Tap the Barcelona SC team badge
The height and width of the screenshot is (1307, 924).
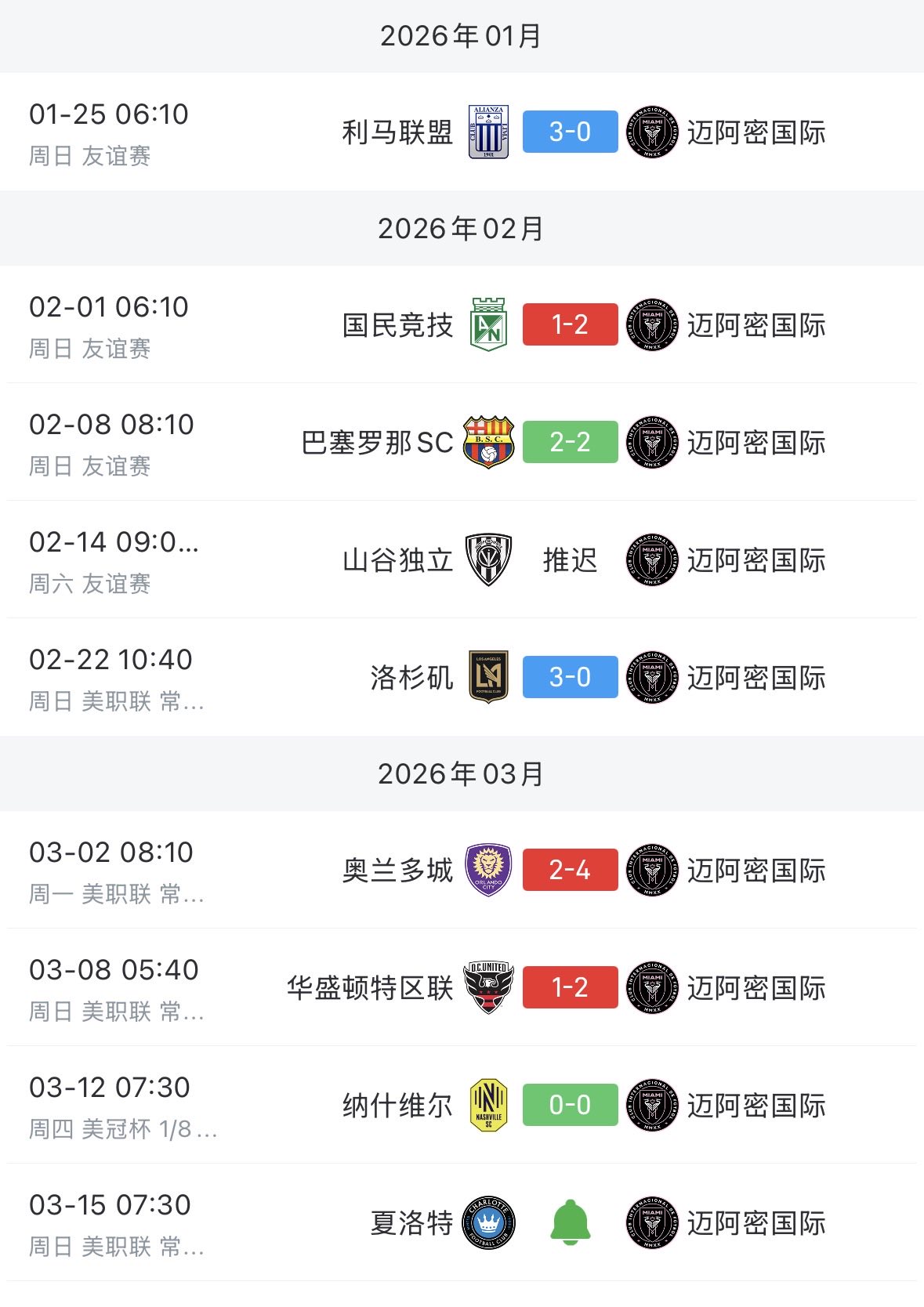tap(488, 442)
